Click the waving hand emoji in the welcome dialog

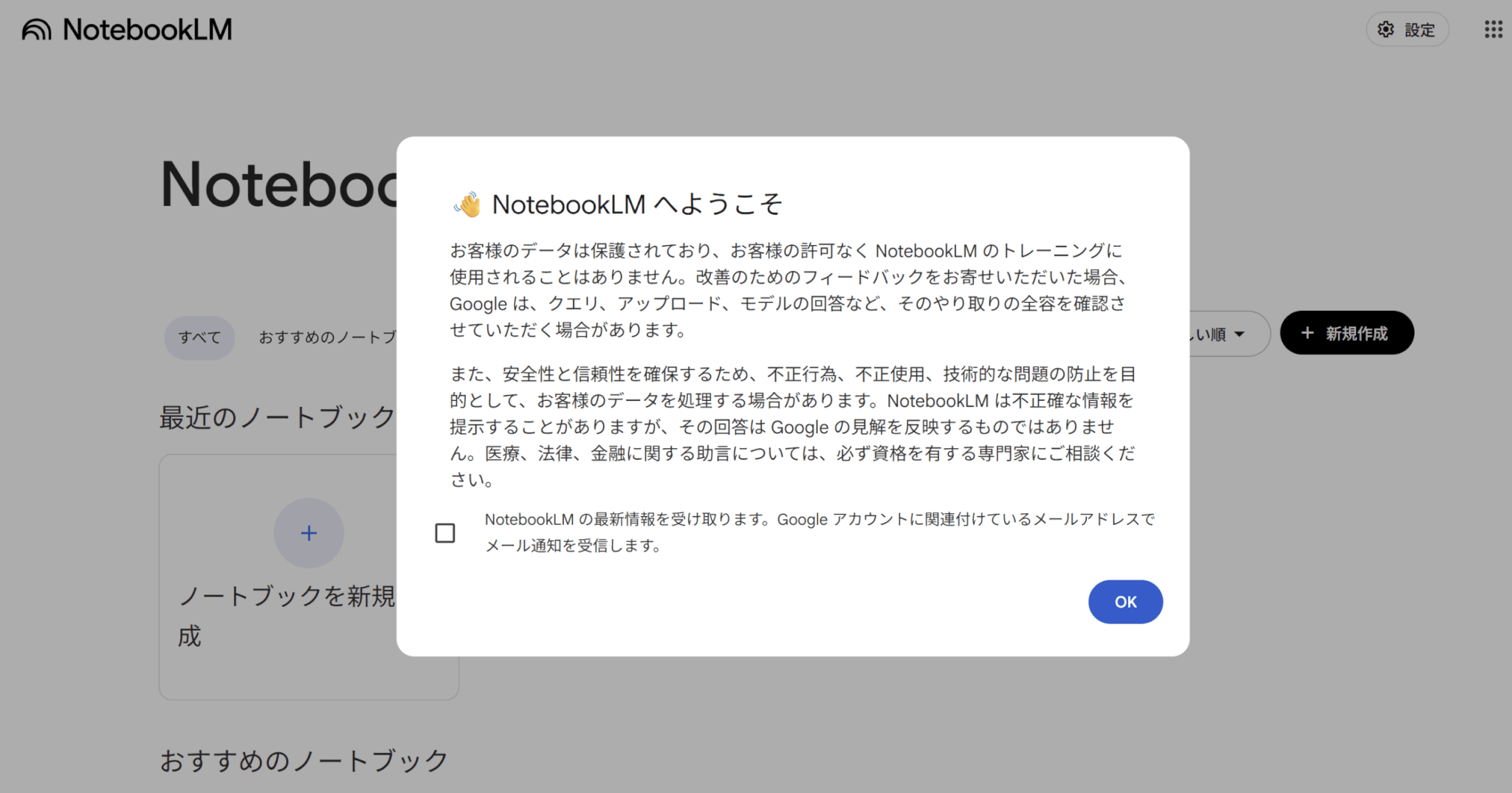tap(467, 205)
